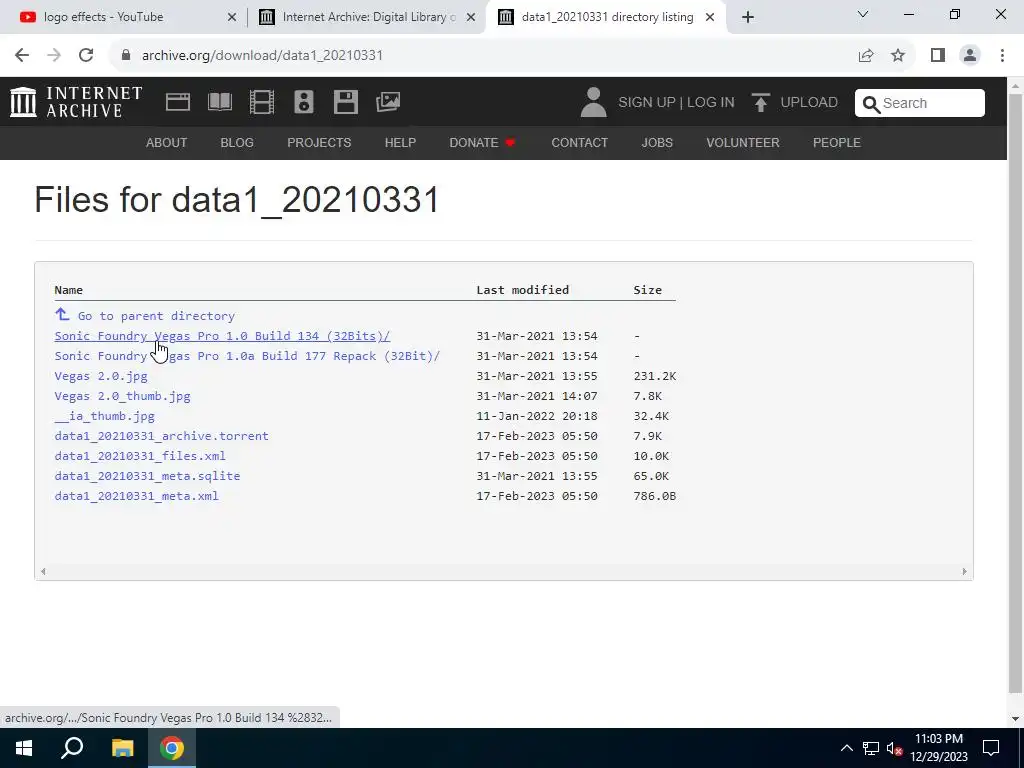Go back with the browser back arrow
Image resolution: width=1024 pixels, height=768 pixels.
(x=22, y=55)
